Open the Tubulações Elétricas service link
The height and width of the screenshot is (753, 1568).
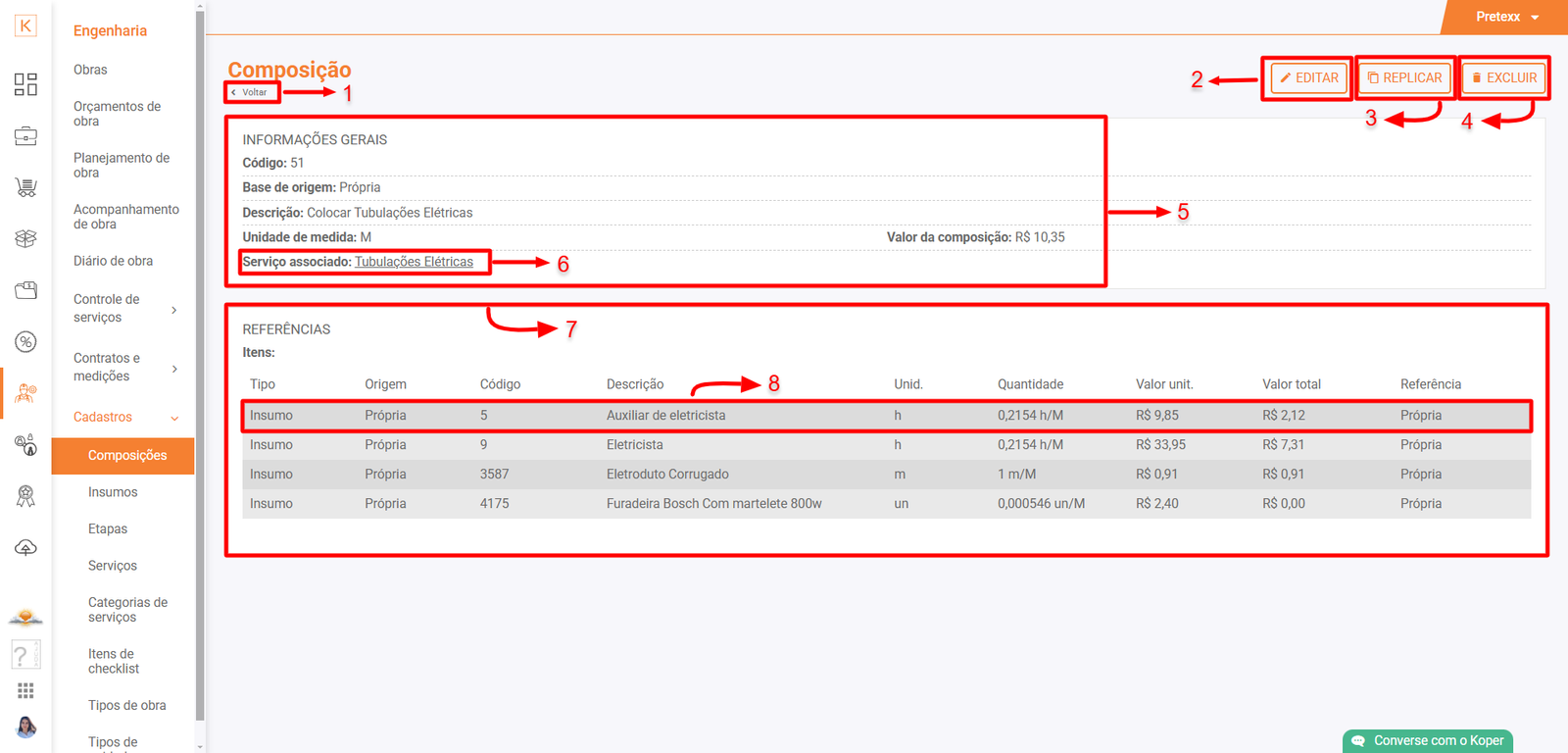pyautogui.click(x=414, y=262)
